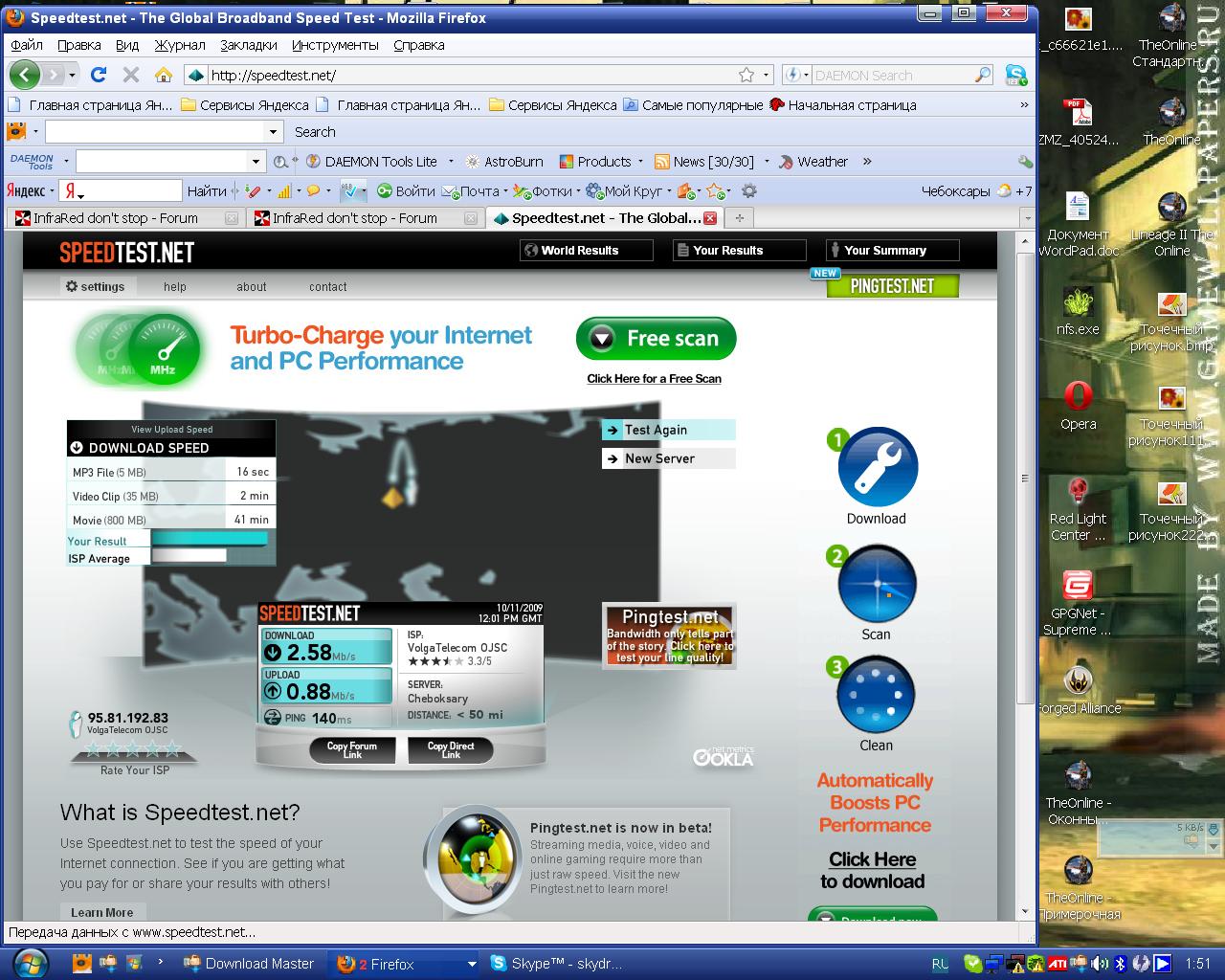Click Copy Forum Link button

tap(352, 750)
